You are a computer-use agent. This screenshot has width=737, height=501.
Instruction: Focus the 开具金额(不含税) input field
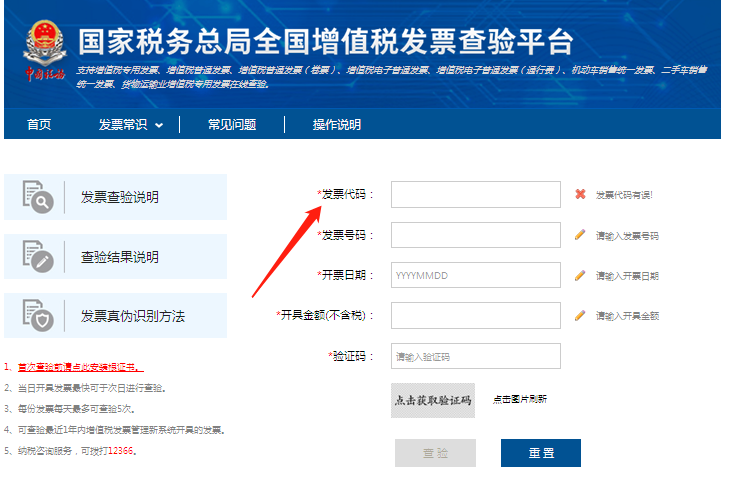click(x=476, y=315)
